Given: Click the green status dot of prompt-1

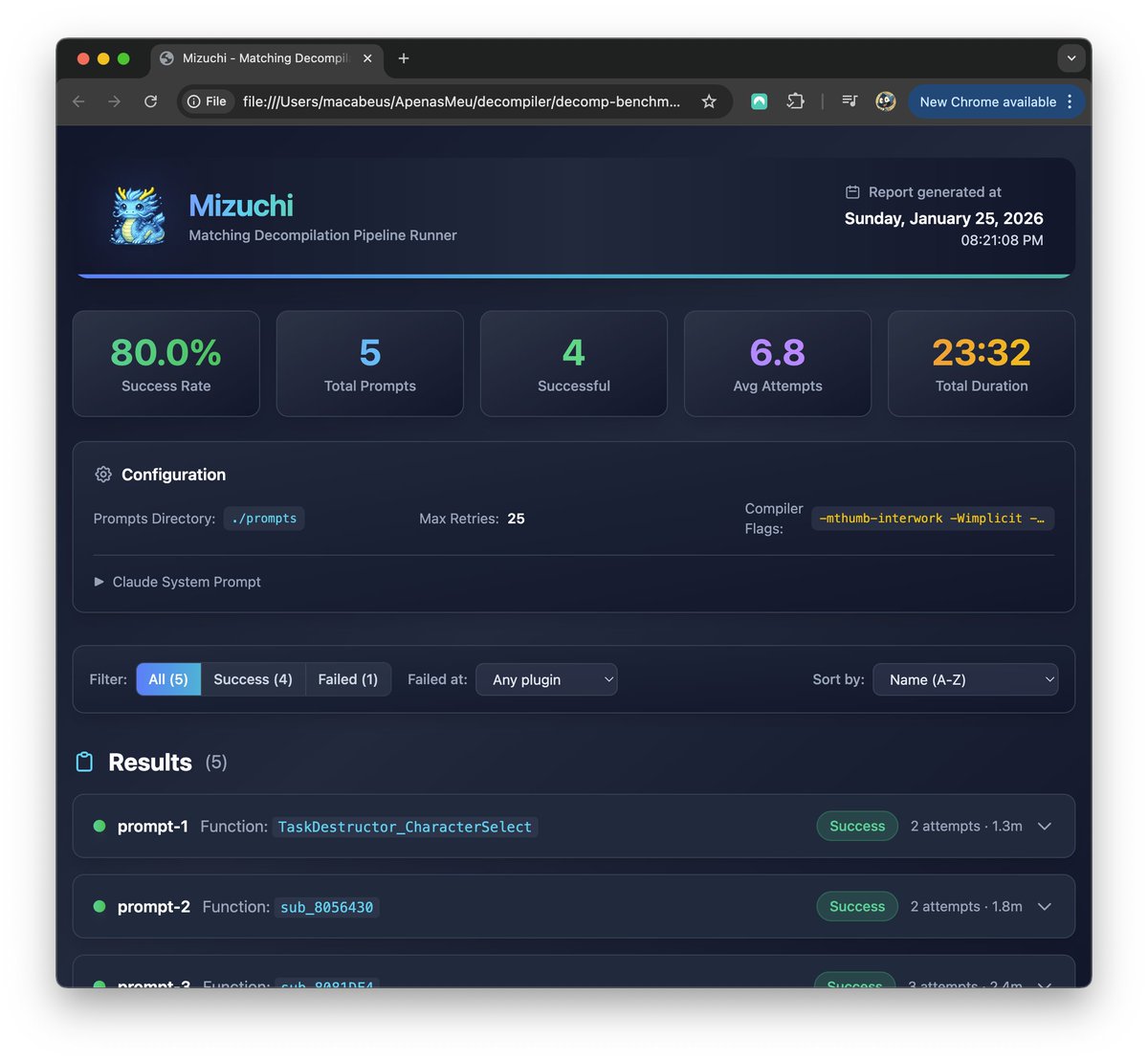Looking at the screenshot, I should pos(99,826).
